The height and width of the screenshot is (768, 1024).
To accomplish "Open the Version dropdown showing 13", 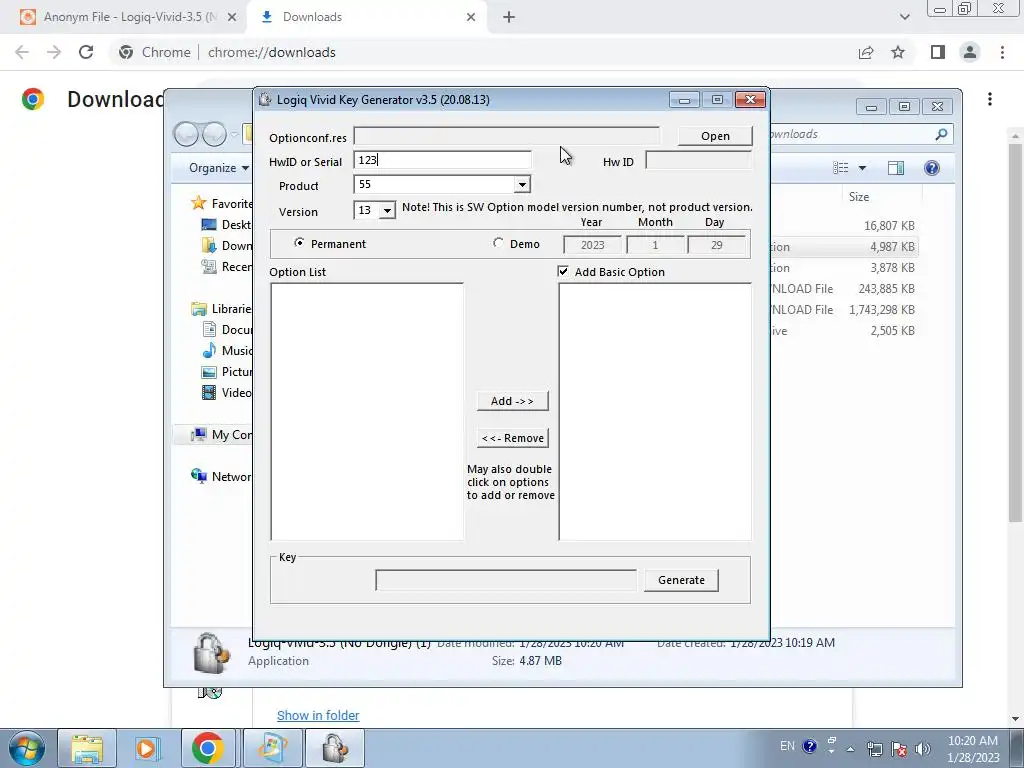I will (x=387, y=210).
